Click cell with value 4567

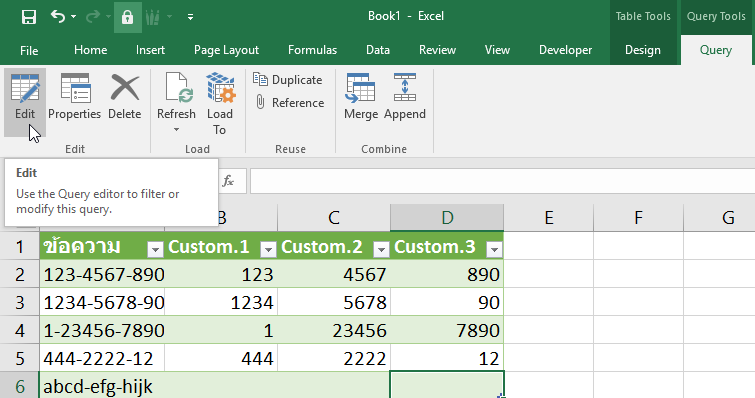[x=334, y=274]
